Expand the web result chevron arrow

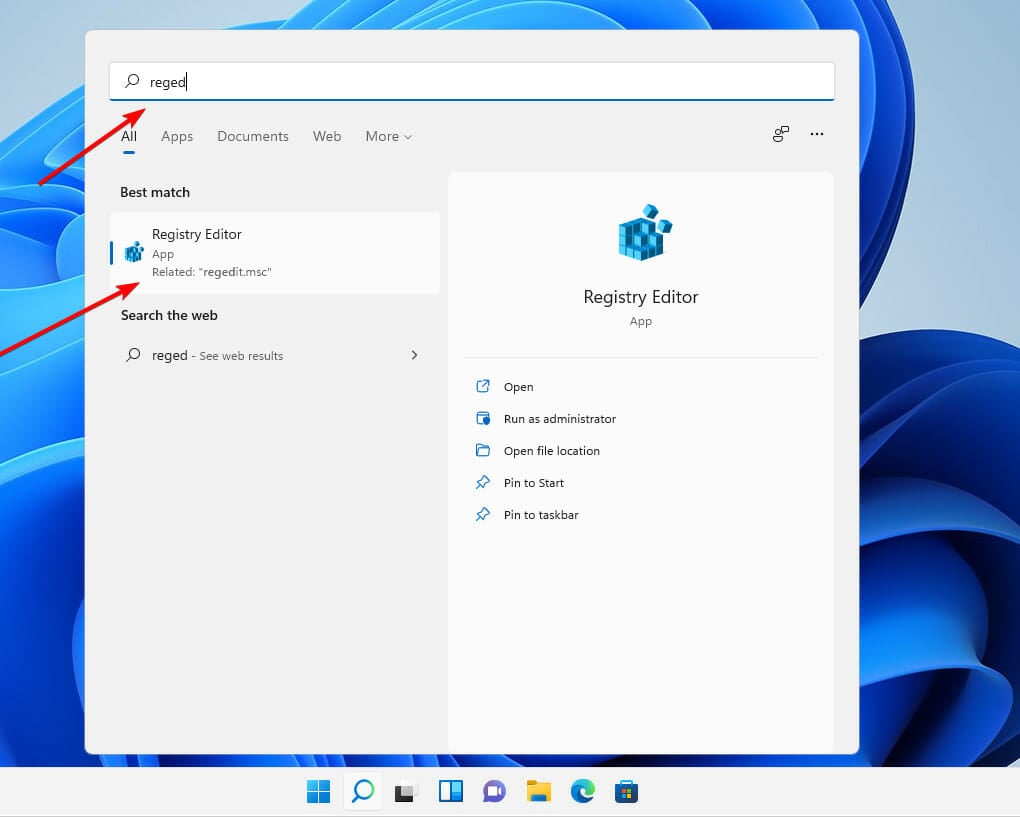414,355
